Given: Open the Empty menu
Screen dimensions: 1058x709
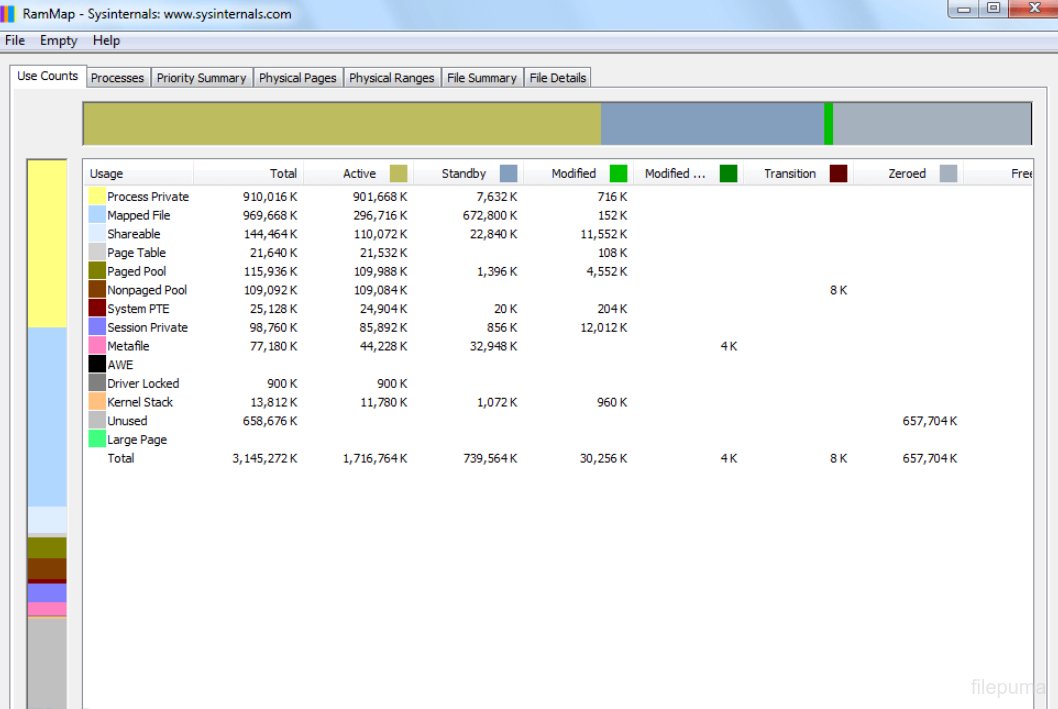Looking at the screenshot, I should tap(58, 40).
